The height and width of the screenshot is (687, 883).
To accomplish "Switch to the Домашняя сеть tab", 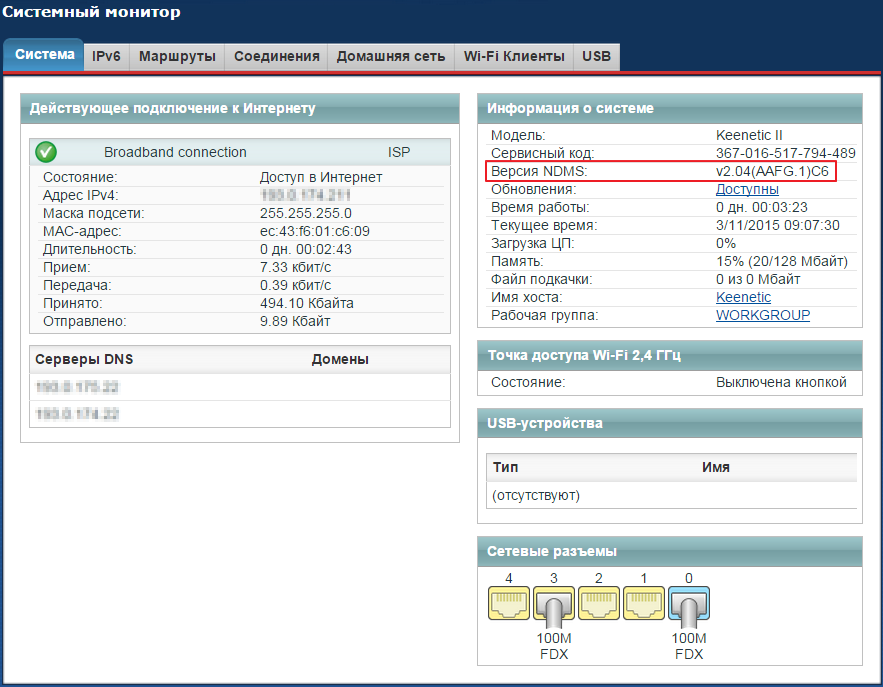I will click(390, 57).
